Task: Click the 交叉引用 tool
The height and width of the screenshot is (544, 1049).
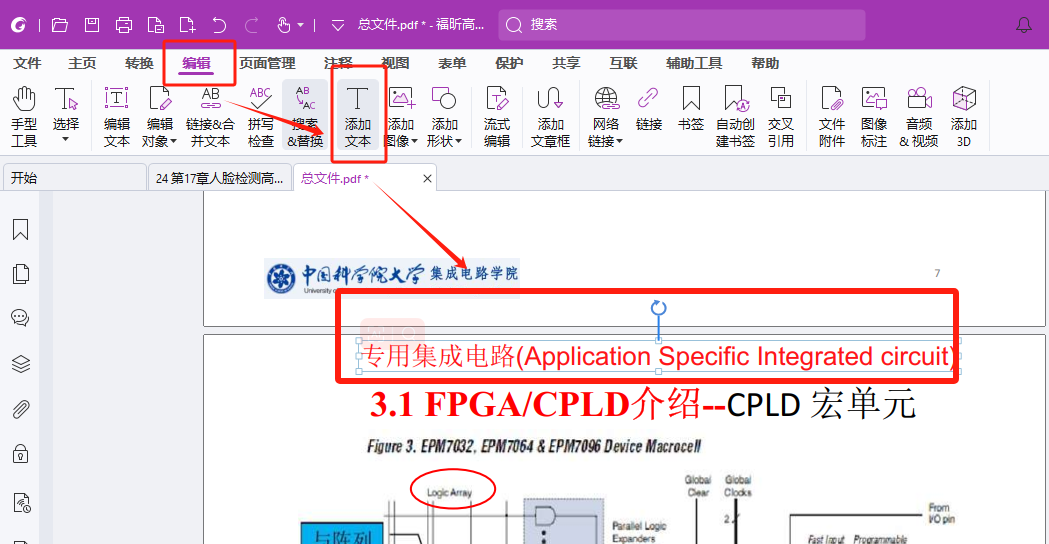Action: [781, 116]
